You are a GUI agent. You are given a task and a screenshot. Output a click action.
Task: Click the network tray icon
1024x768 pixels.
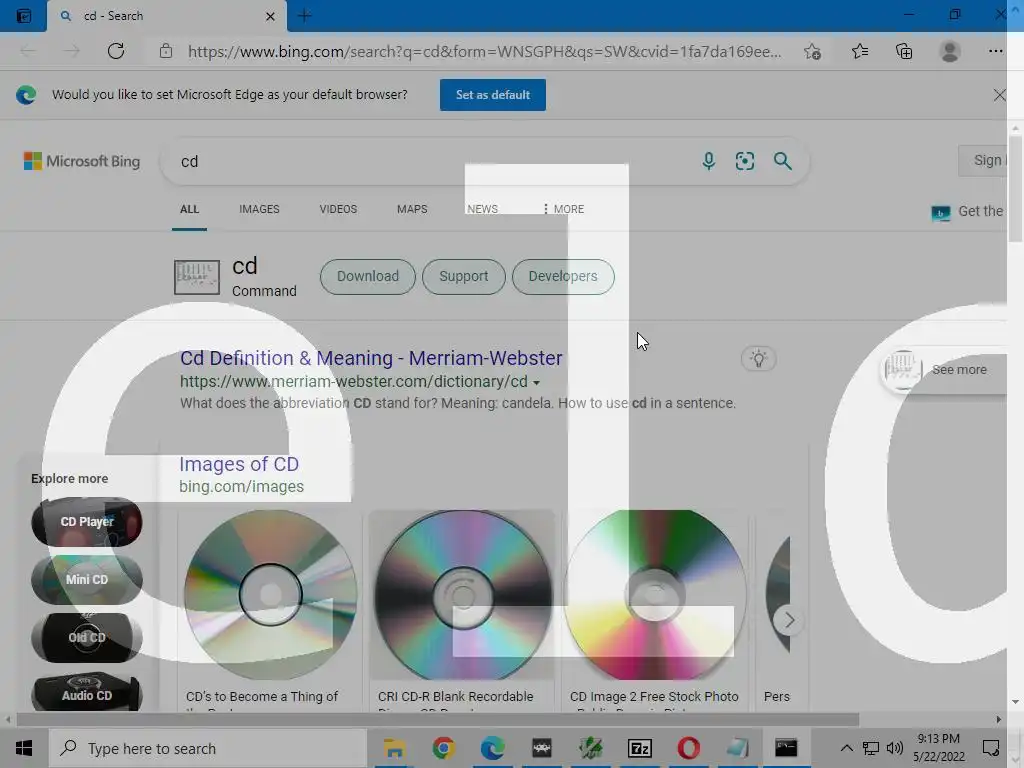[871, 748]
